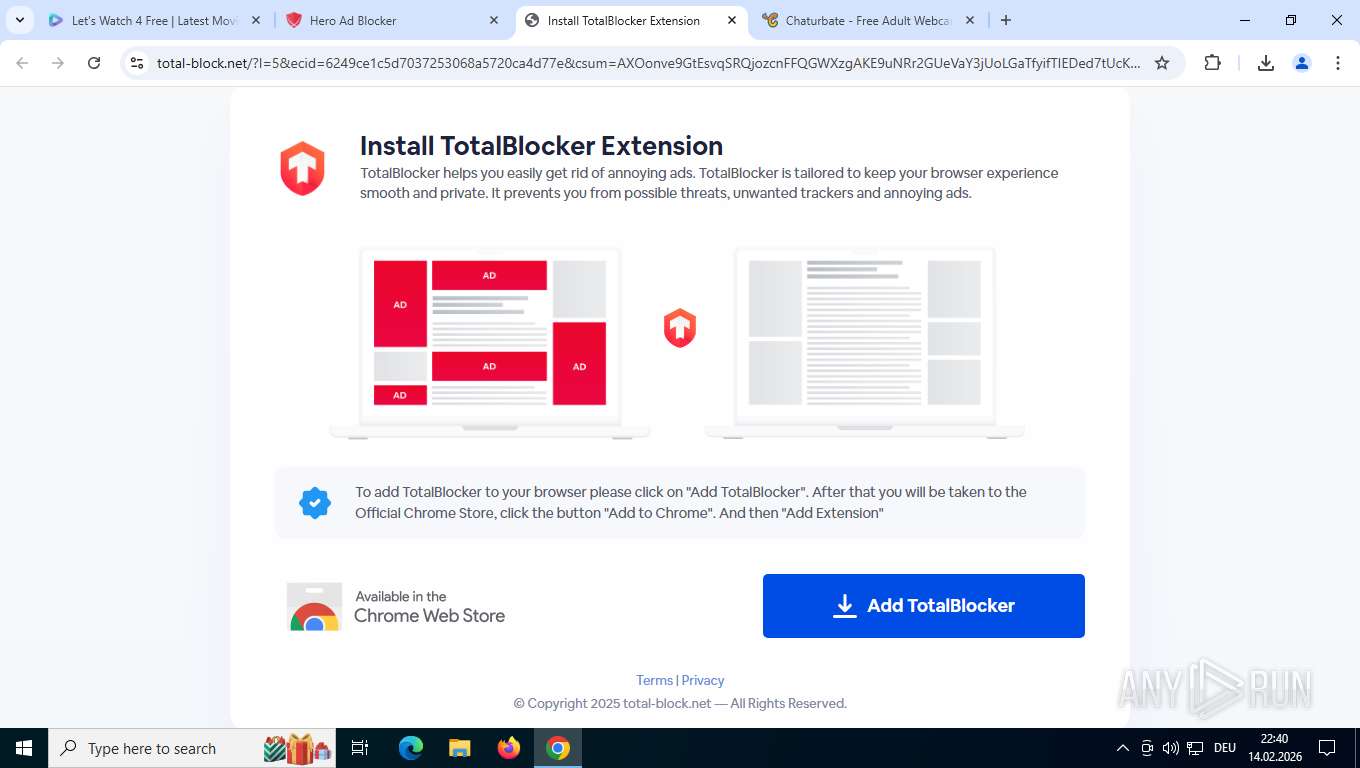Close the Chaturbate tab
Screen dimensions: 1360x768
tap(970, 20)
